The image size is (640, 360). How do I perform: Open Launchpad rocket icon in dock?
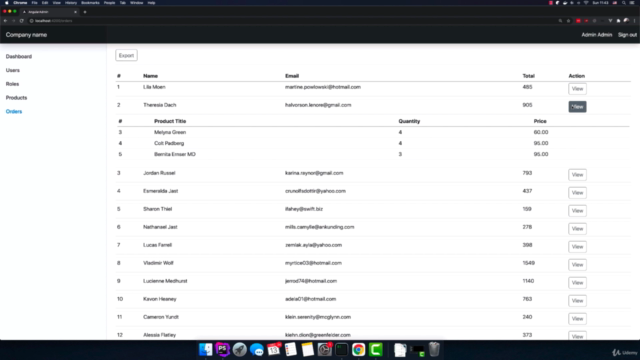coord(240,349)
